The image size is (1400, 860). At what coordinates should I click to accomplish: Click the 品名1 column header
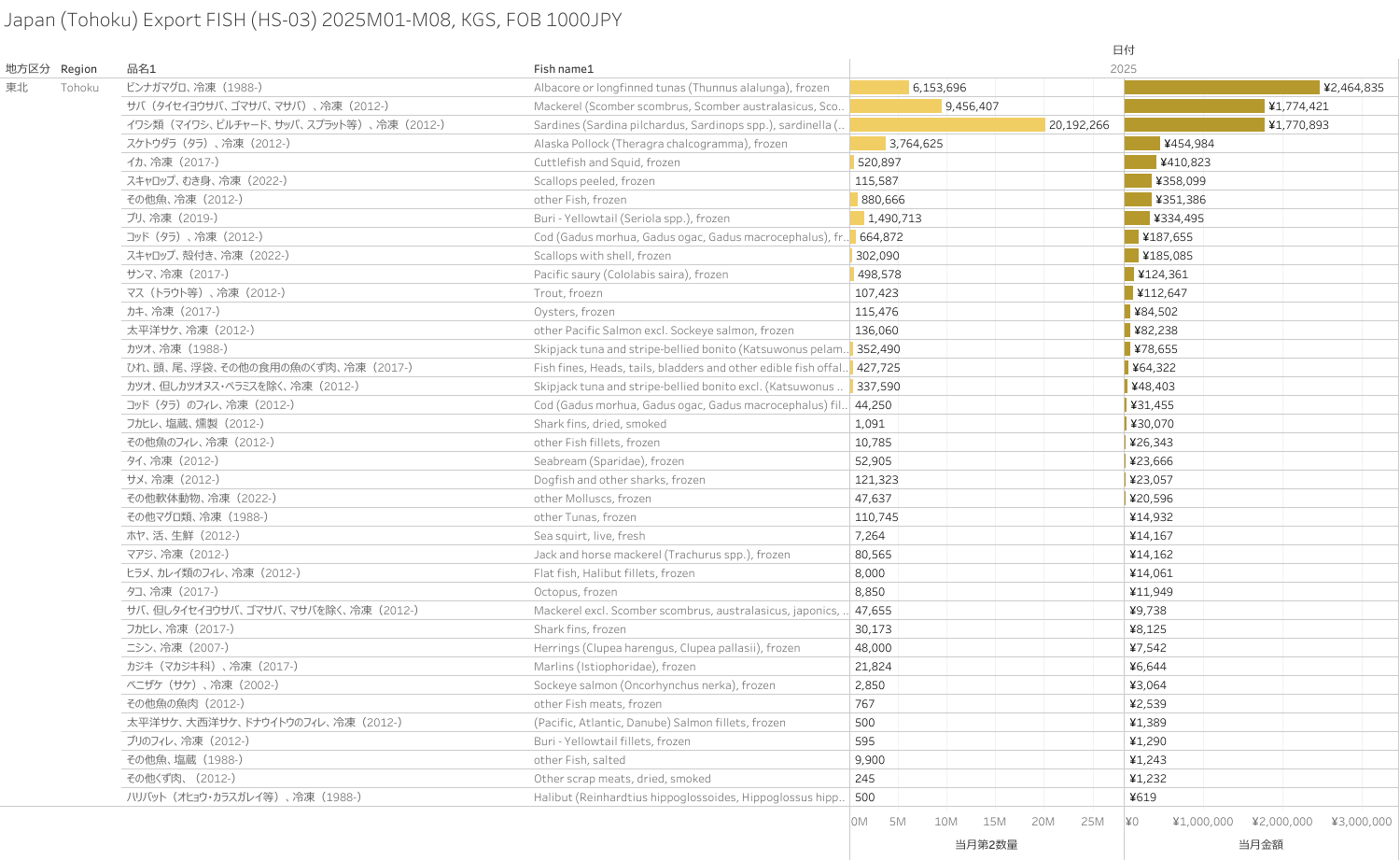(x=141, y=69)
